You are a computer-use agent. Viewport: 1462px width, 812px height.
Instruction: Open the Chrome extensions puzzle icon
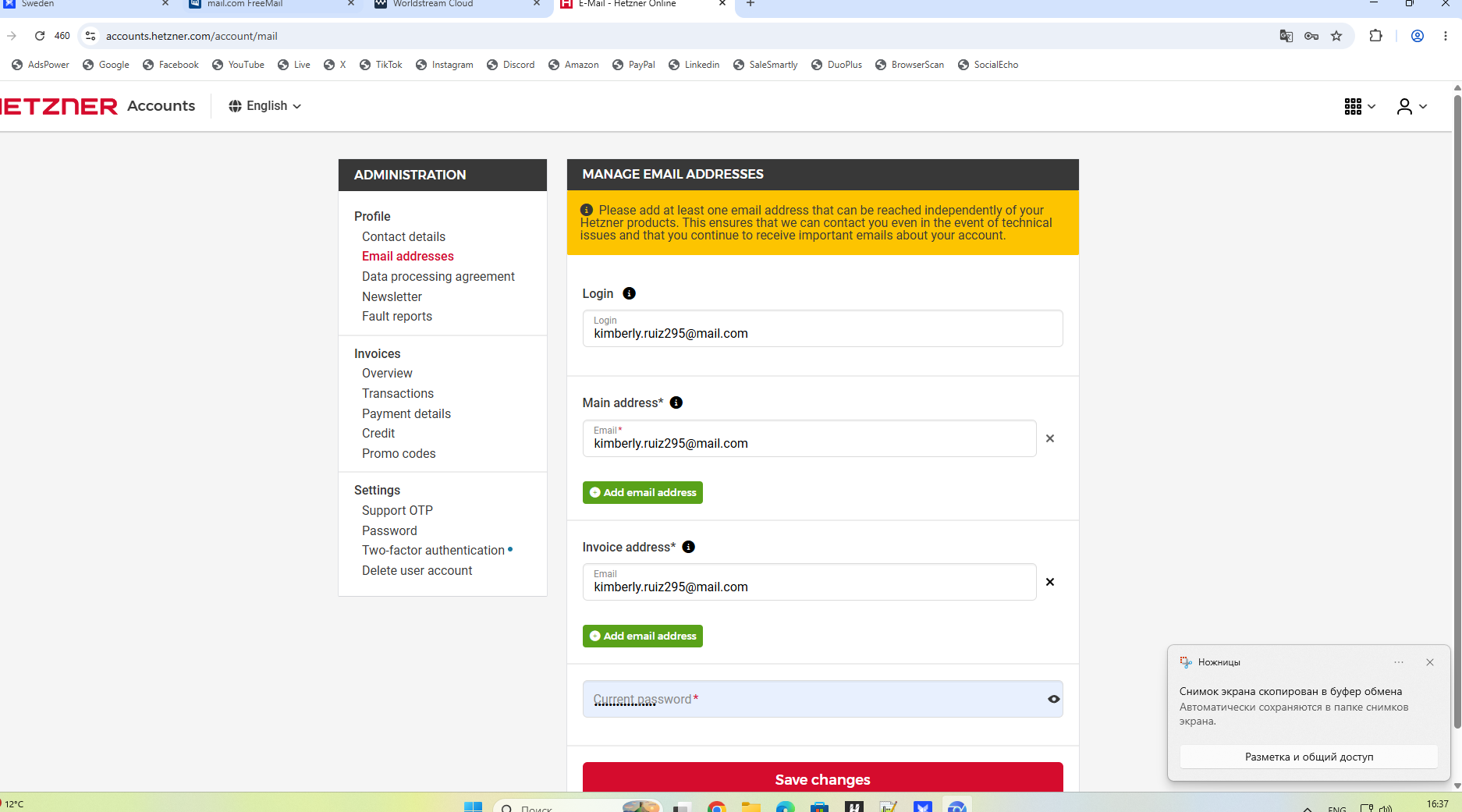[1375, 36]
